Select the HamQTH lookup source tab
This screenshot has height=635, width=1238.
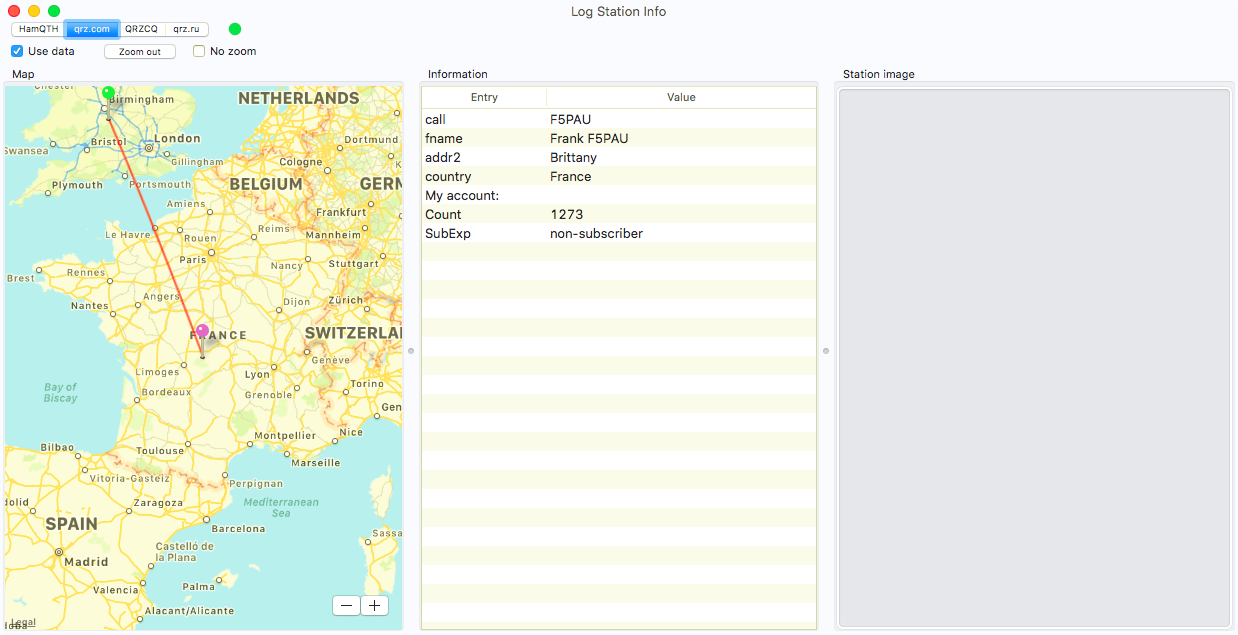click(x=39, y=29)
